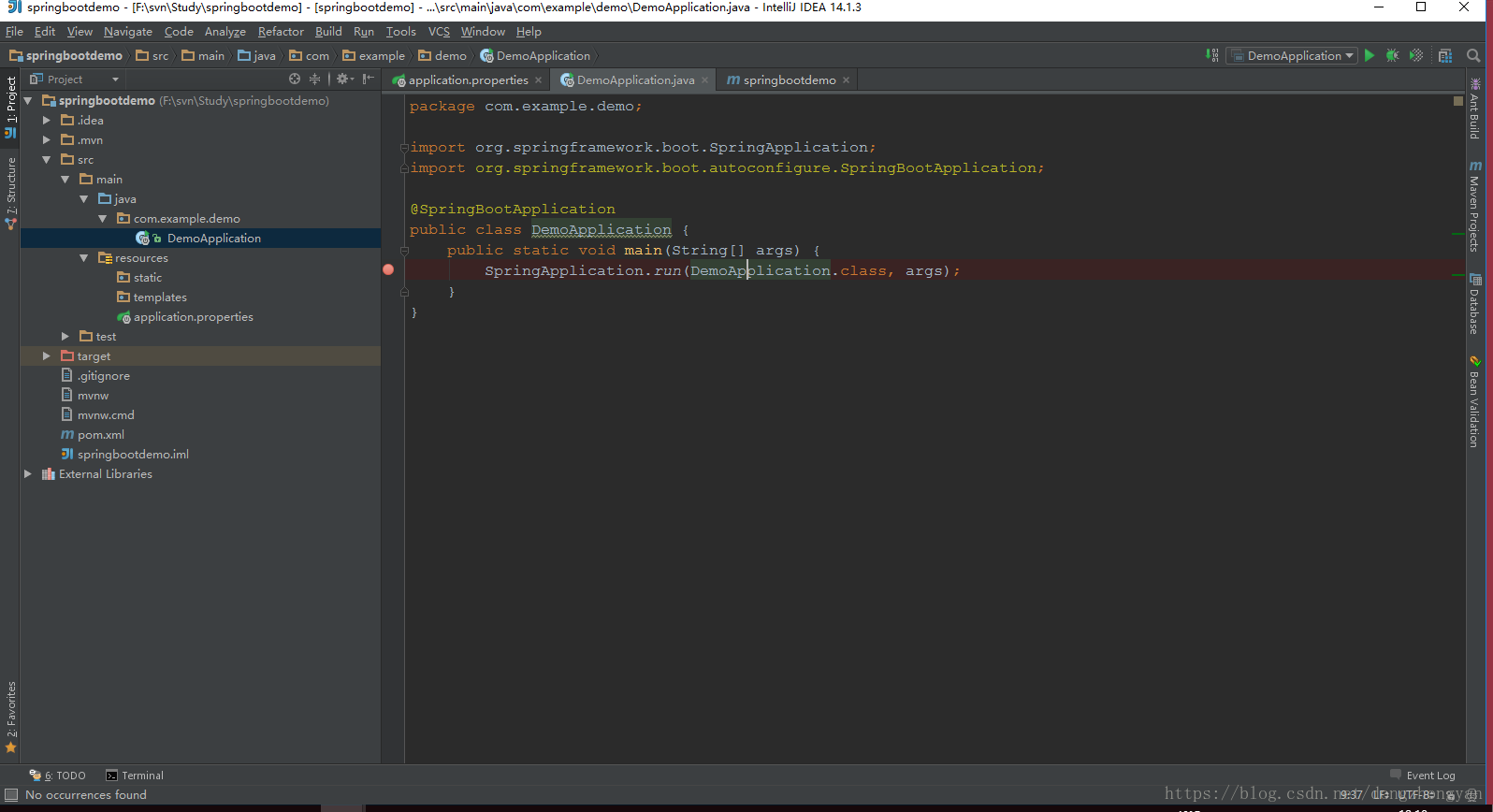The image size is (1493, 812).
Task: Open the Bean Validation tool window
Action: (x=1475, y=400)
